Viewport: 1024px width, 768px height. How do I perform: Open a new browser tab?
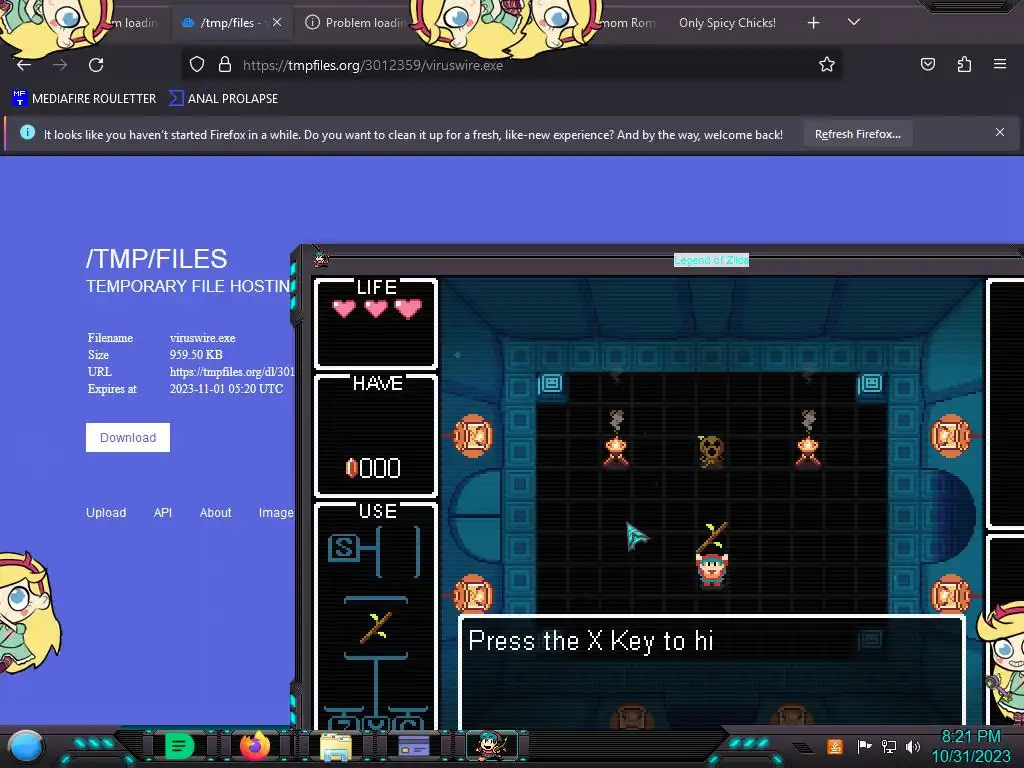click(x=814, y=23)
